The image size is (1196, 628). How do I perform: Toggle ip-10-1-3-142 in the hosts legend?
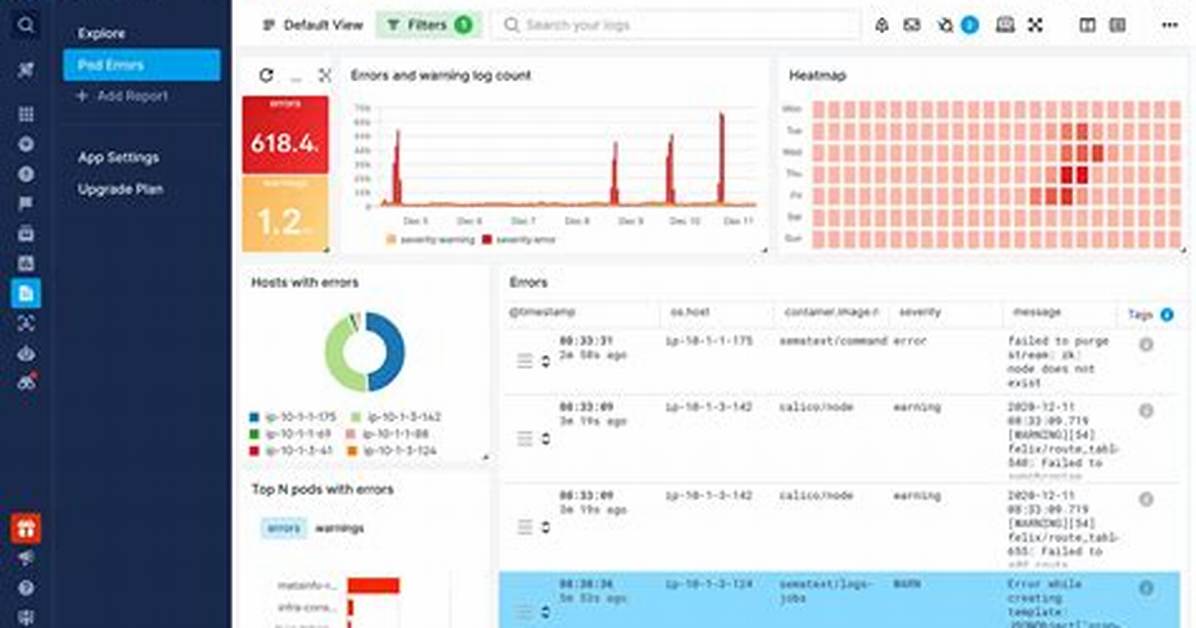tap(395, 417)
